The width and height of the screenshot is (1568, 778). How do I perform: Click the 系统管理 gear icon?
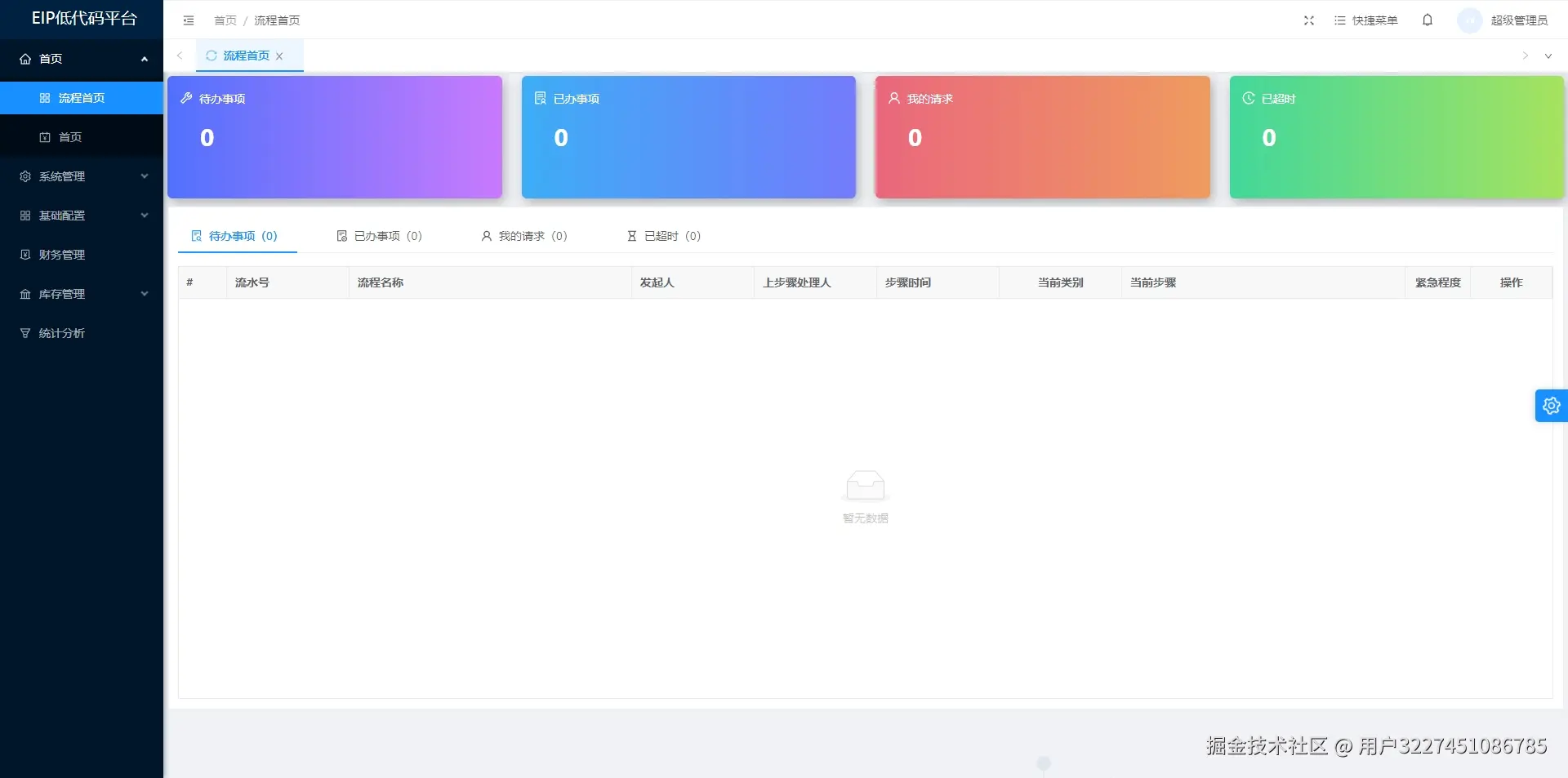pos(25,176)
